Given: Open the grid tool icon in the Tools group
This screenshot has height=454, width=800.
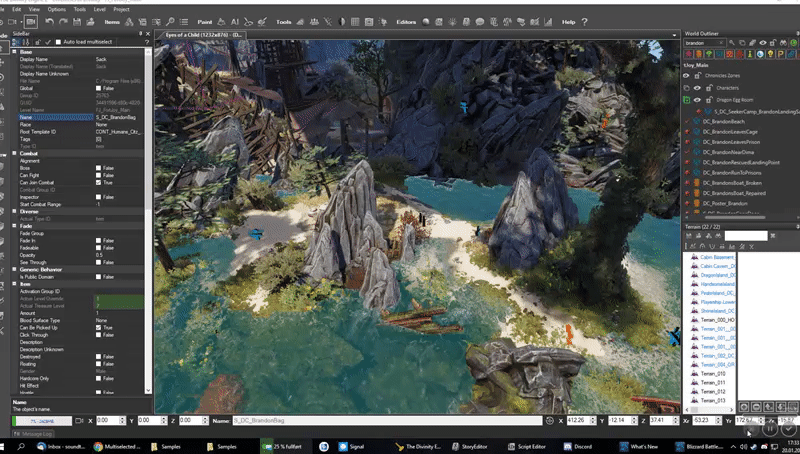Looking at the screenshot, I should tap(355, 22).
